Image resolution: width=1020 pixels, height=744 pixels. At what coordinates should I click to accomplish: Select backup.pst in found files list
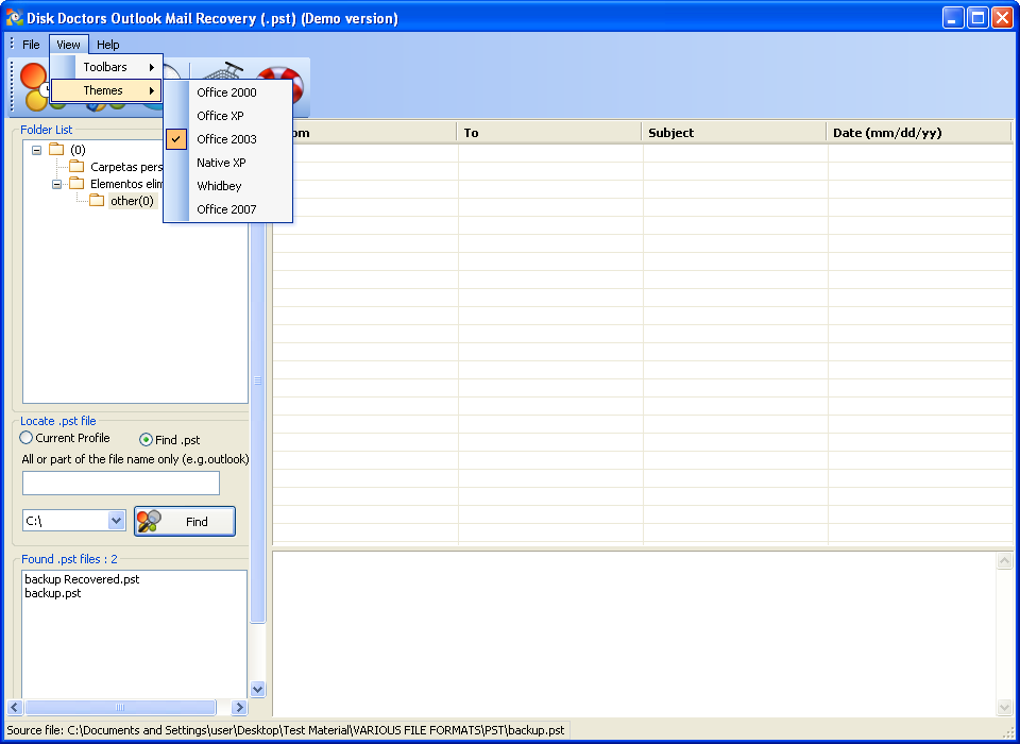click(x=53, y=593)
